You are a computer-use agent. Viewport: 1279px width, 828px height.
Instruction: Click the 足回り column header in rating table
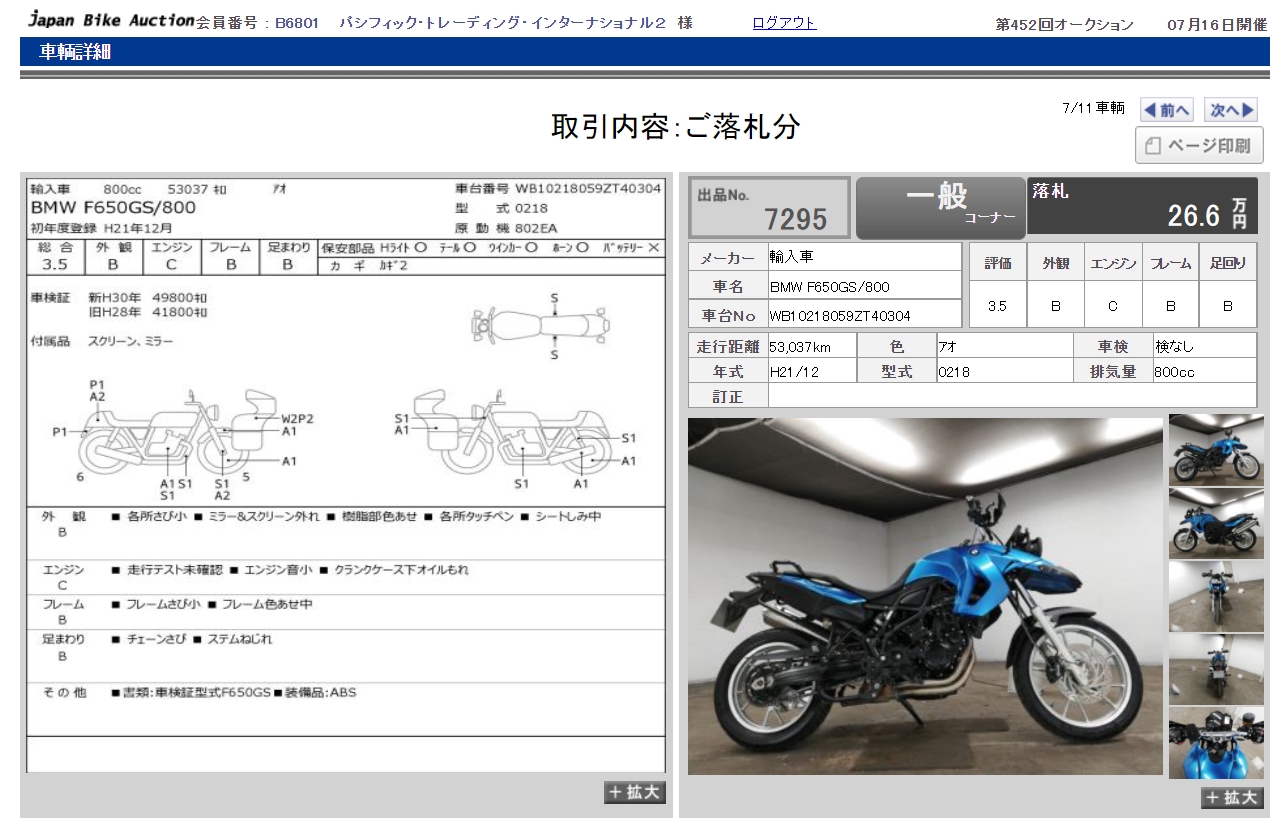coord(1228,264)
